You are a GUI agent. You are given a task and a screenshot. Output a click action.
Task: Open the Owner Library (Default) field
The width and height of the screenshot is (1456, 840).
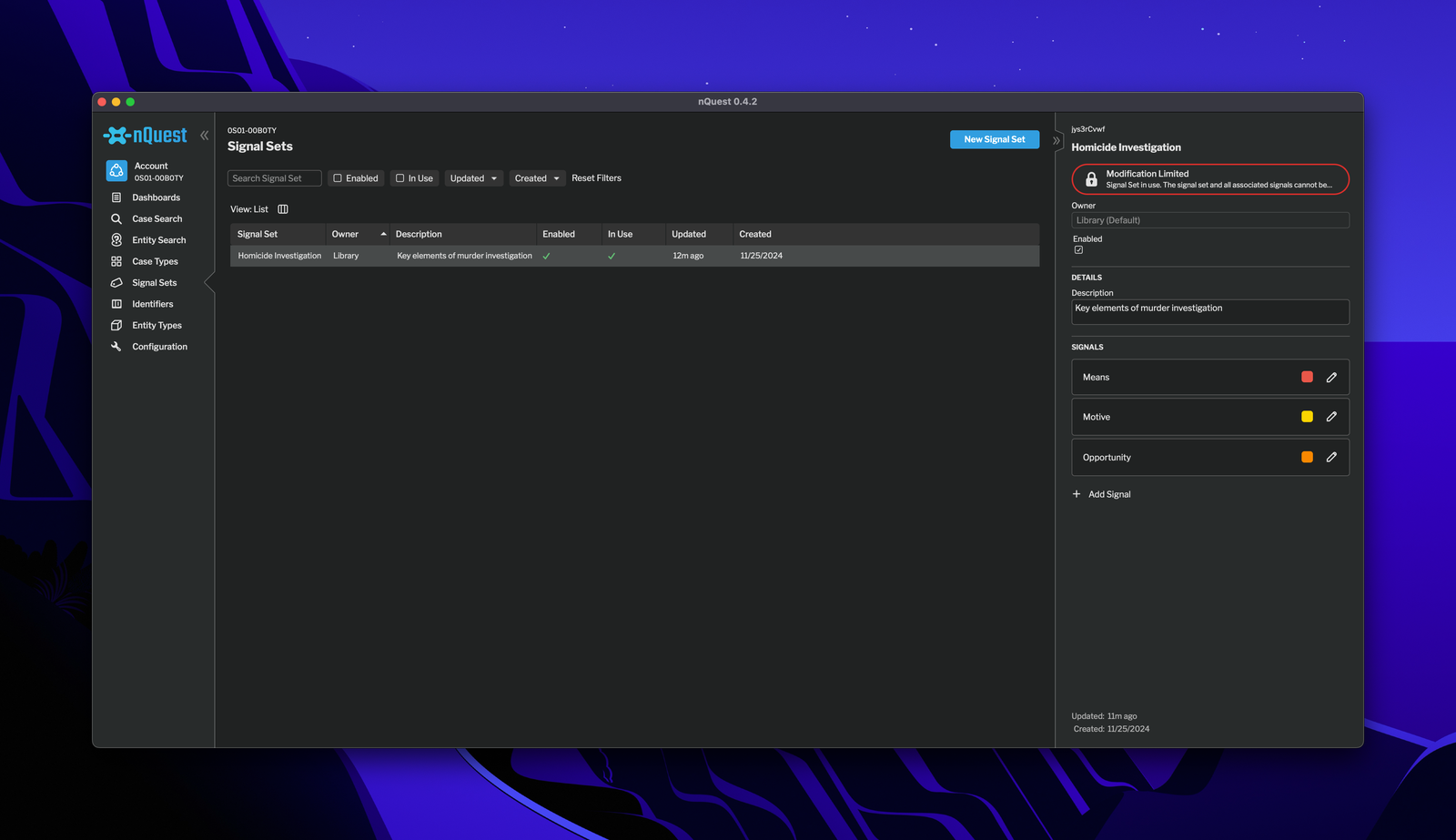(1210, 220)
